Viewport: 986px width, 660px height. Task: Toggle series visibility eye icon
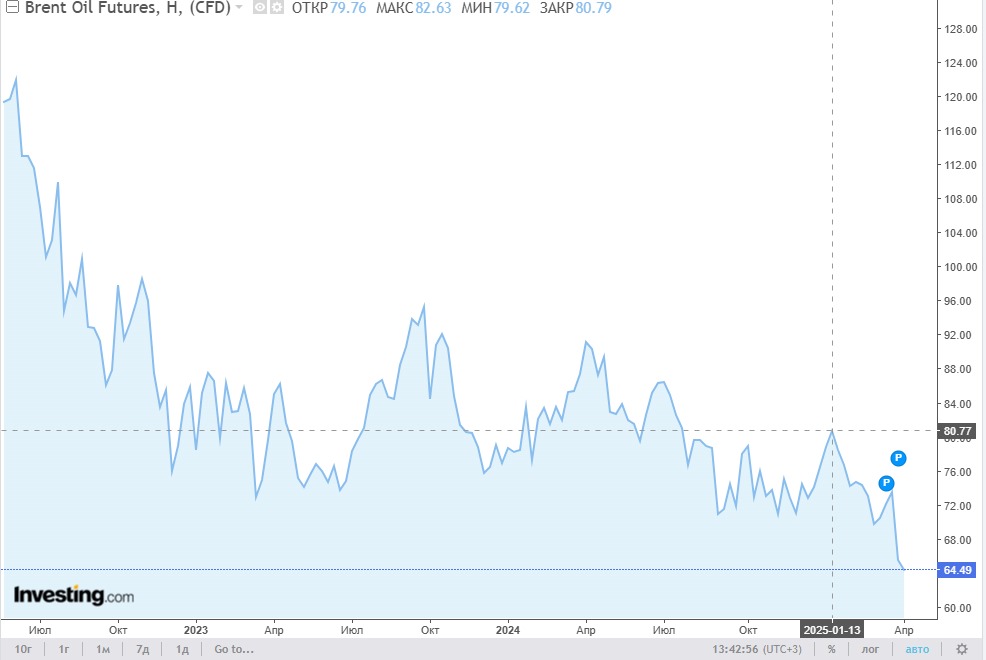tap(260, 8)
